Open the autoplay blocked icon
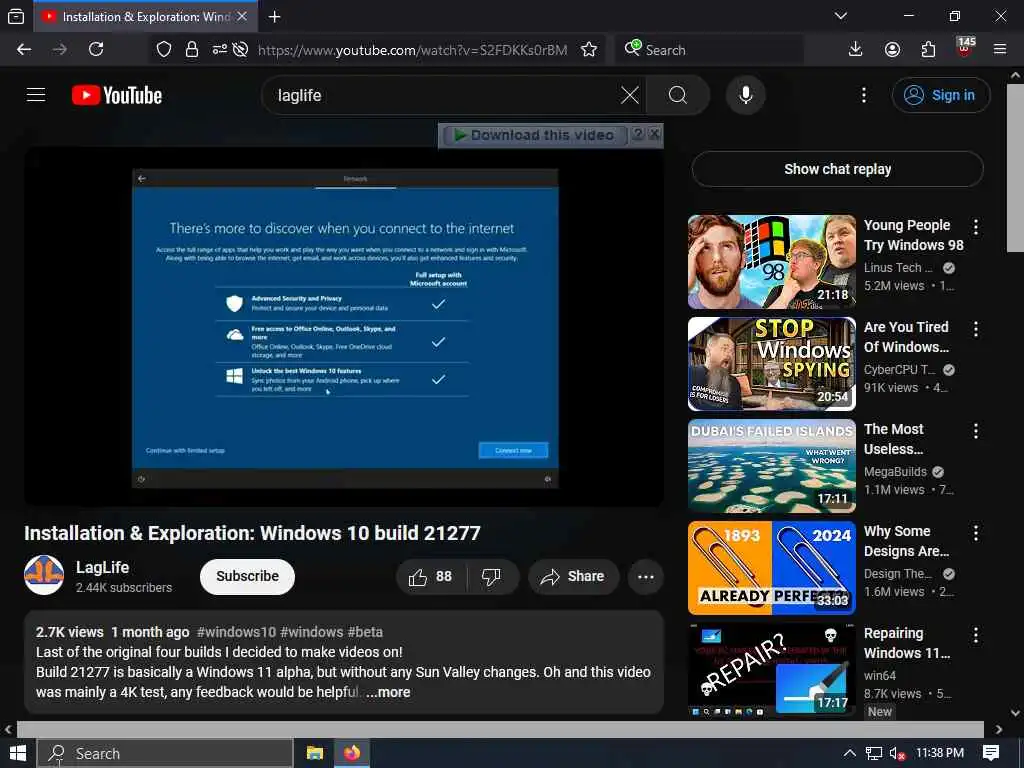This screenshot has height=768, width=1024. 240,50
